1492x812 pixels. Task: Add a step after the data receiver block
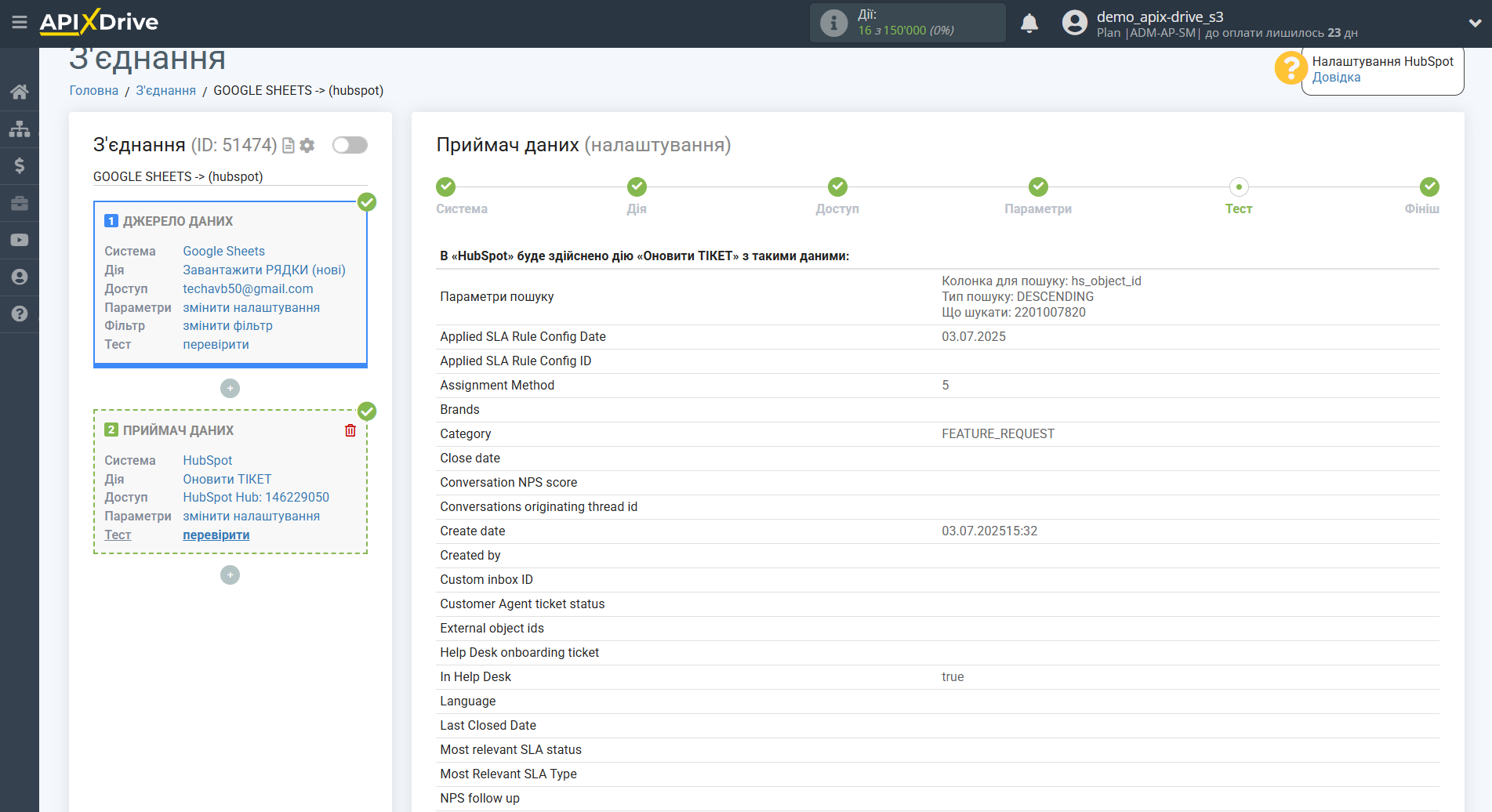tap(230, 575)
